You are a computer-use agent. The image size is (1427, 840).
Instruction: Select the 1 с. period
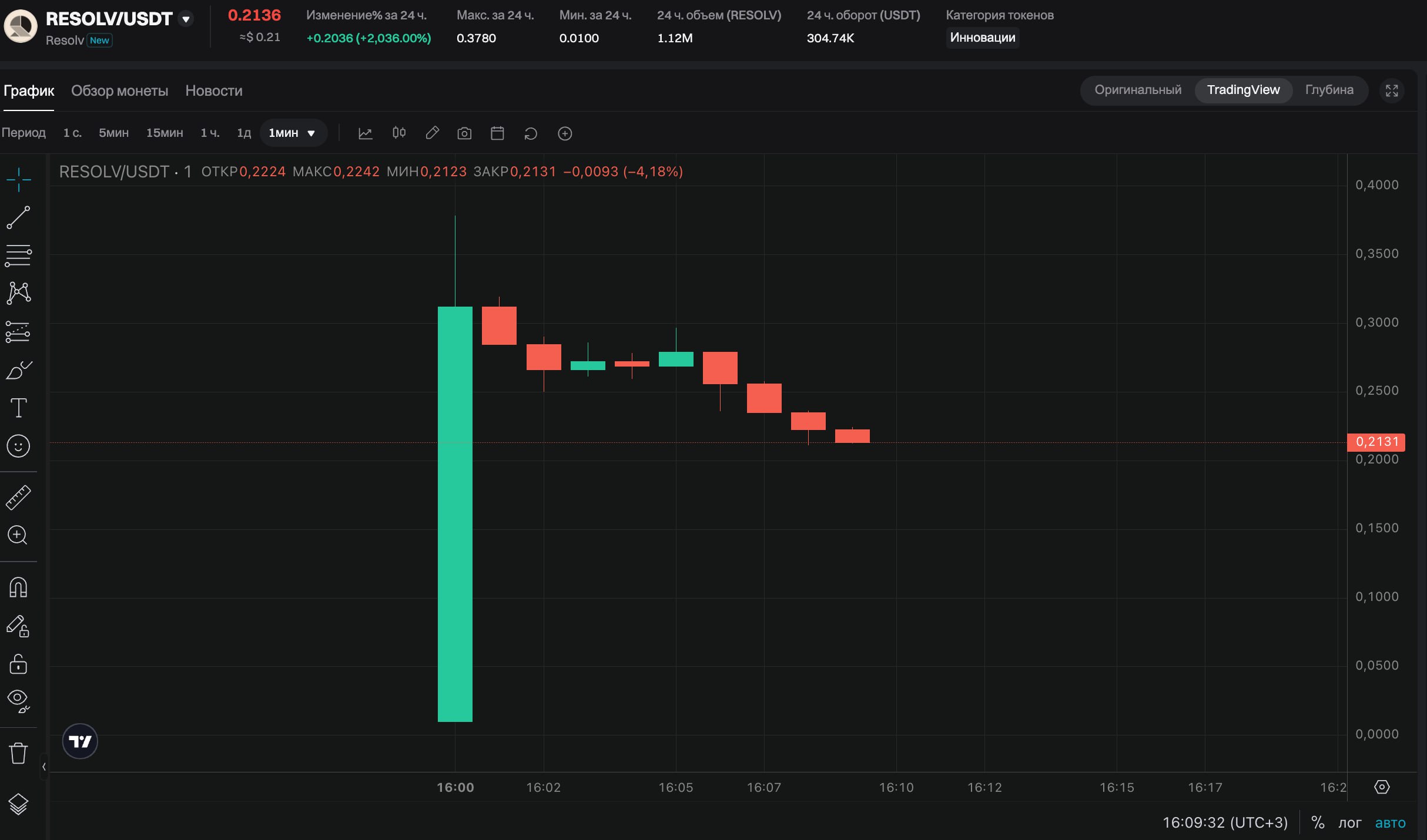point(72,133)
